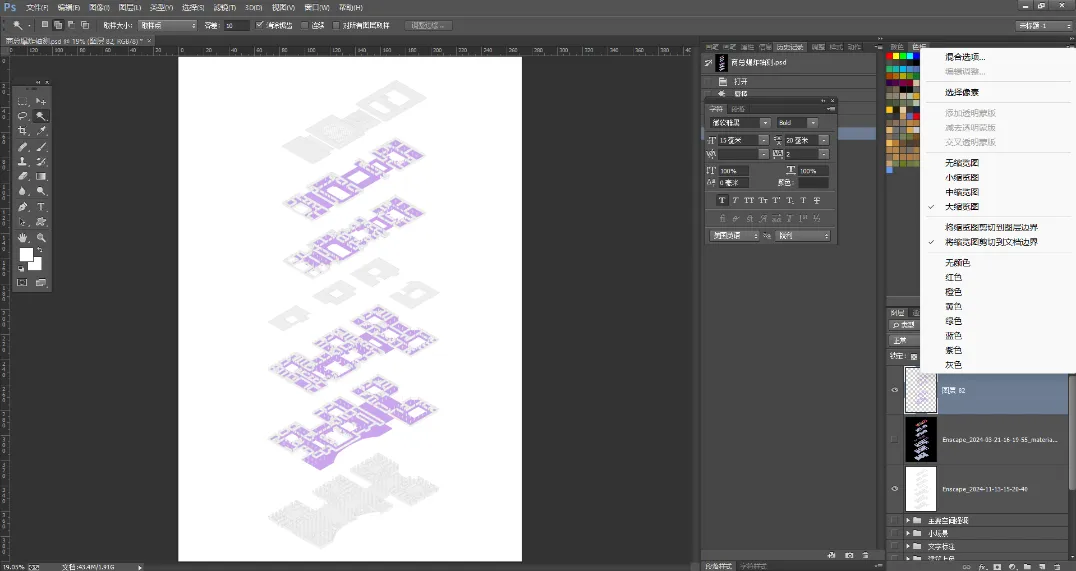Choose the Type (T) tool in the toolbox
The image size is (1076, 571).
click(x=41, y=207)
